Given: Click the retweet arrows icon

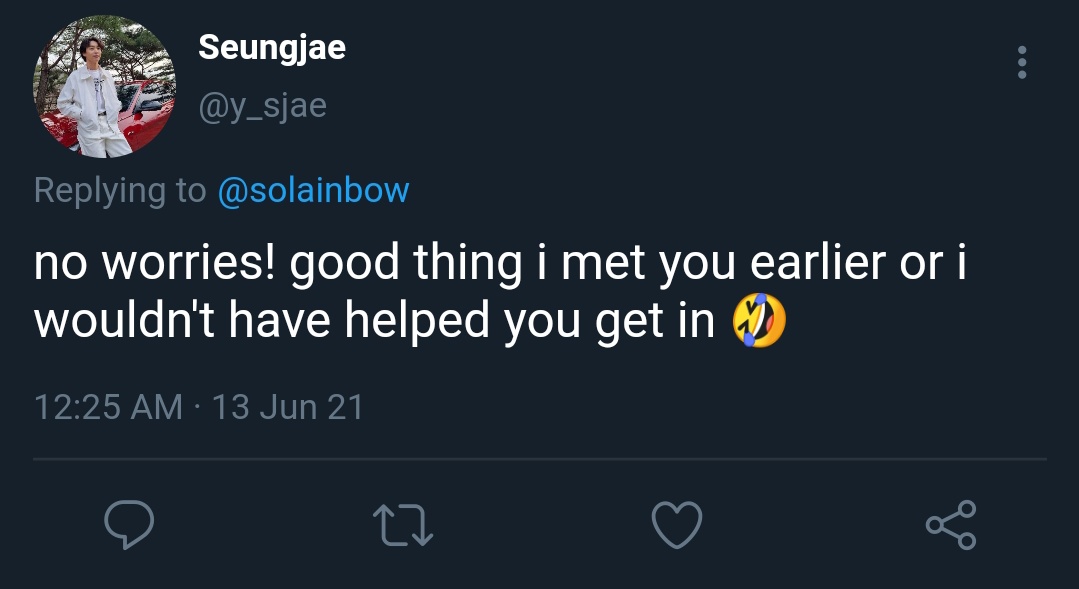Looking at the screenshot, I should [402, 524].
